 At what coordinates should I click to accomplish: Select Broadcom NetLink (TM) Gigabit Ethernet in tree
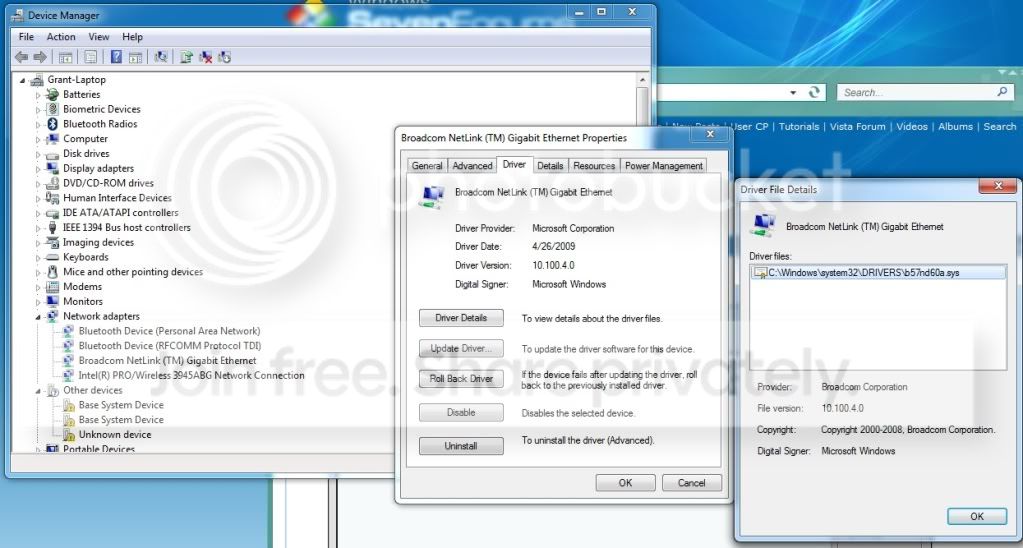tap(167, 361)
